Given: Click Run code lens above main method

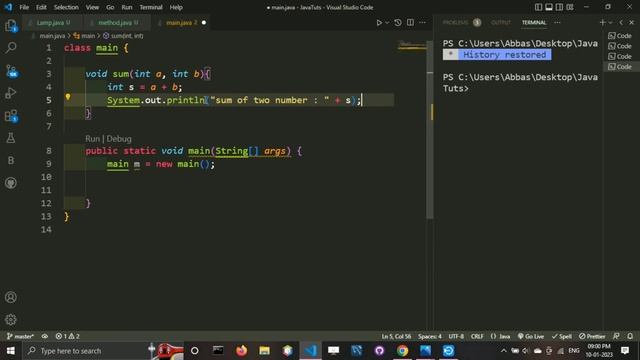Looking at the screenshot, I should coord(92,139).
